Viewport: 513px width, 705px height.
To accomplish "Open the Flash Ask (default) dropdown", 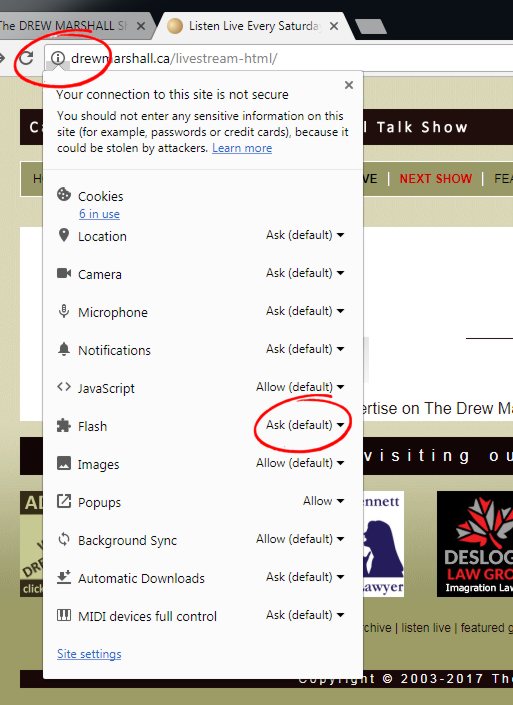I will pos(305,425).
